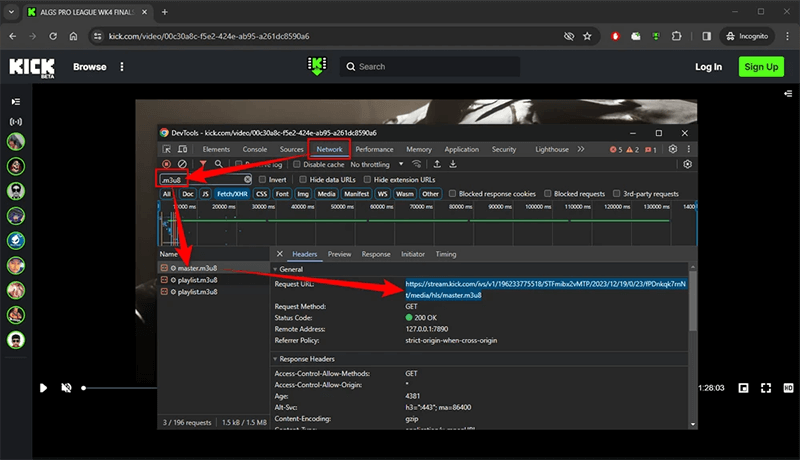Open the Application tab
The height and width of the screenshot is (460, 800).
pos(461,149)
